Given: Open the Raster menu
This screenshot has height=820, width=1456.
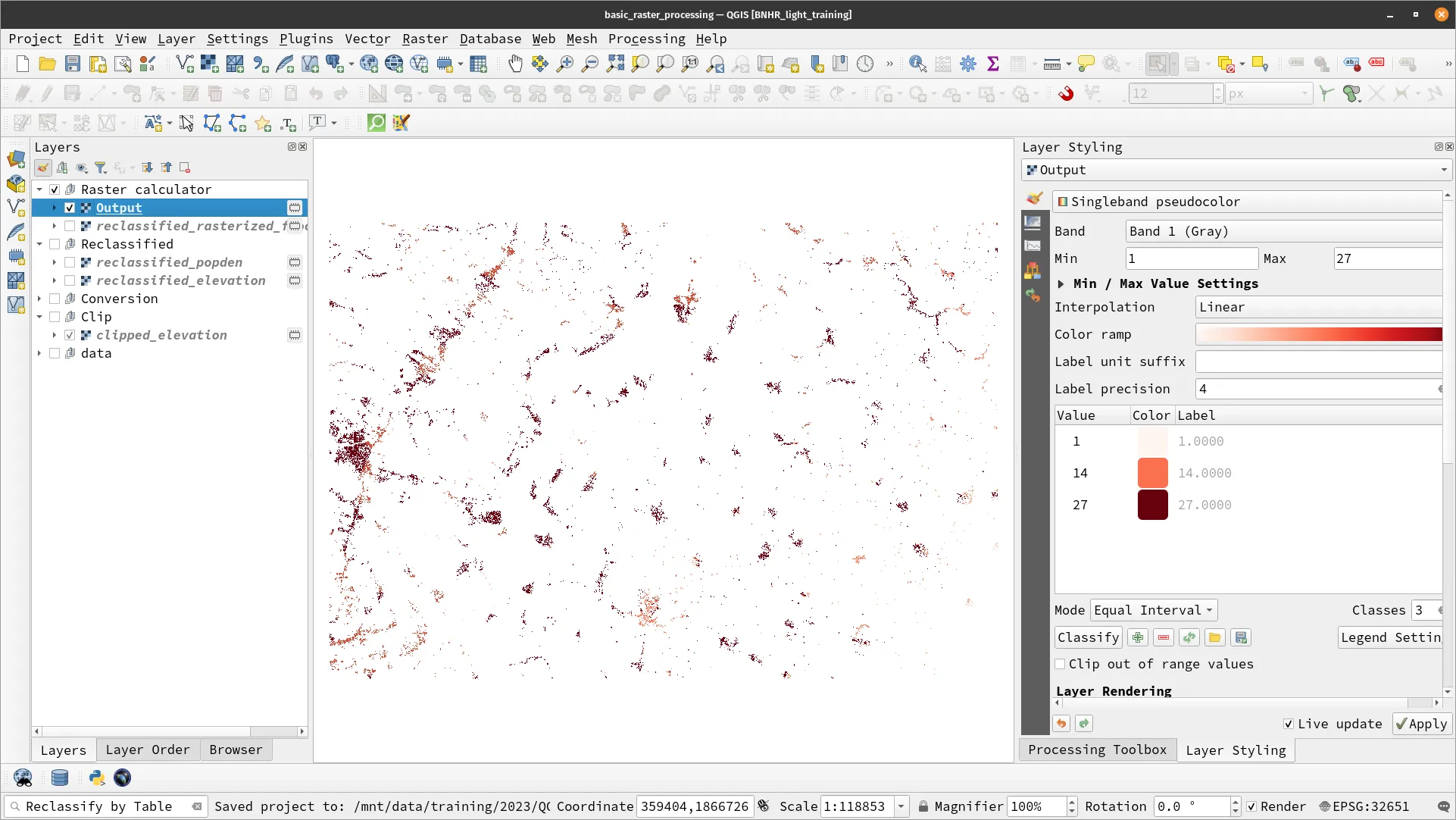Looking at the screenshot, I should tap(424, 39).
